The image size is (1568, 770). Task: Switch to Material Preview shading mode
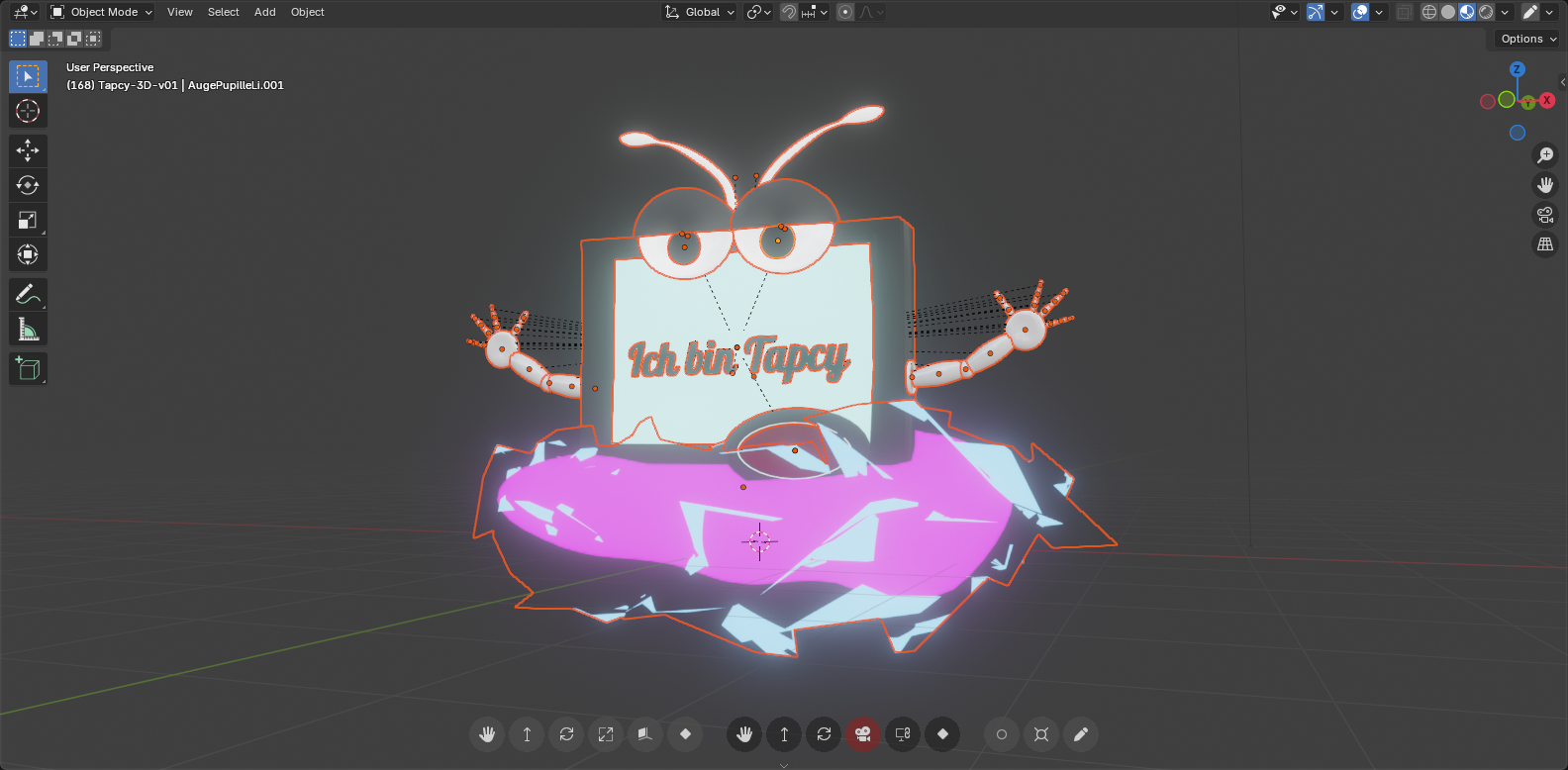[1467, 12]
